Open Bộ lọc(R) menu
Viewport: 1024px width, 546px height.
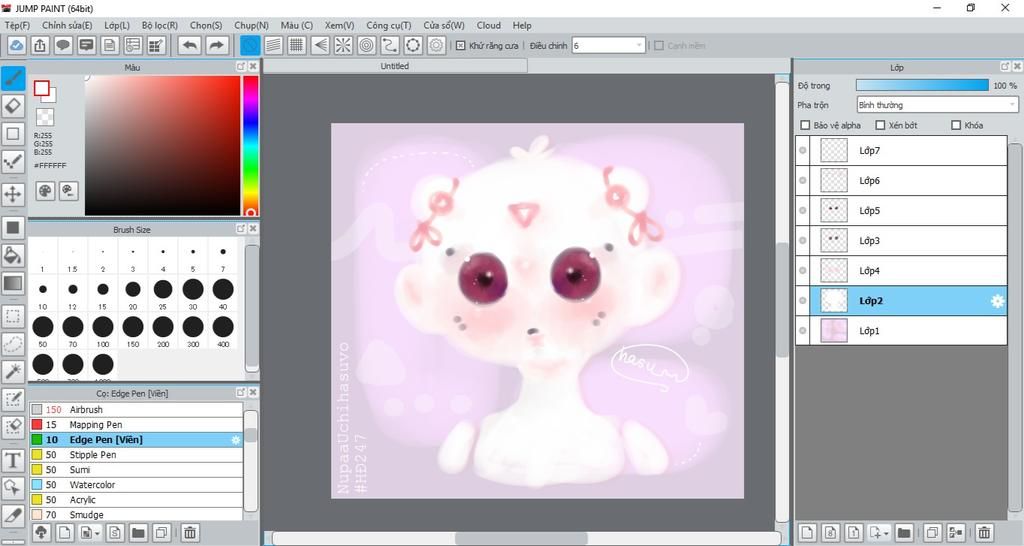click(160, 25)
